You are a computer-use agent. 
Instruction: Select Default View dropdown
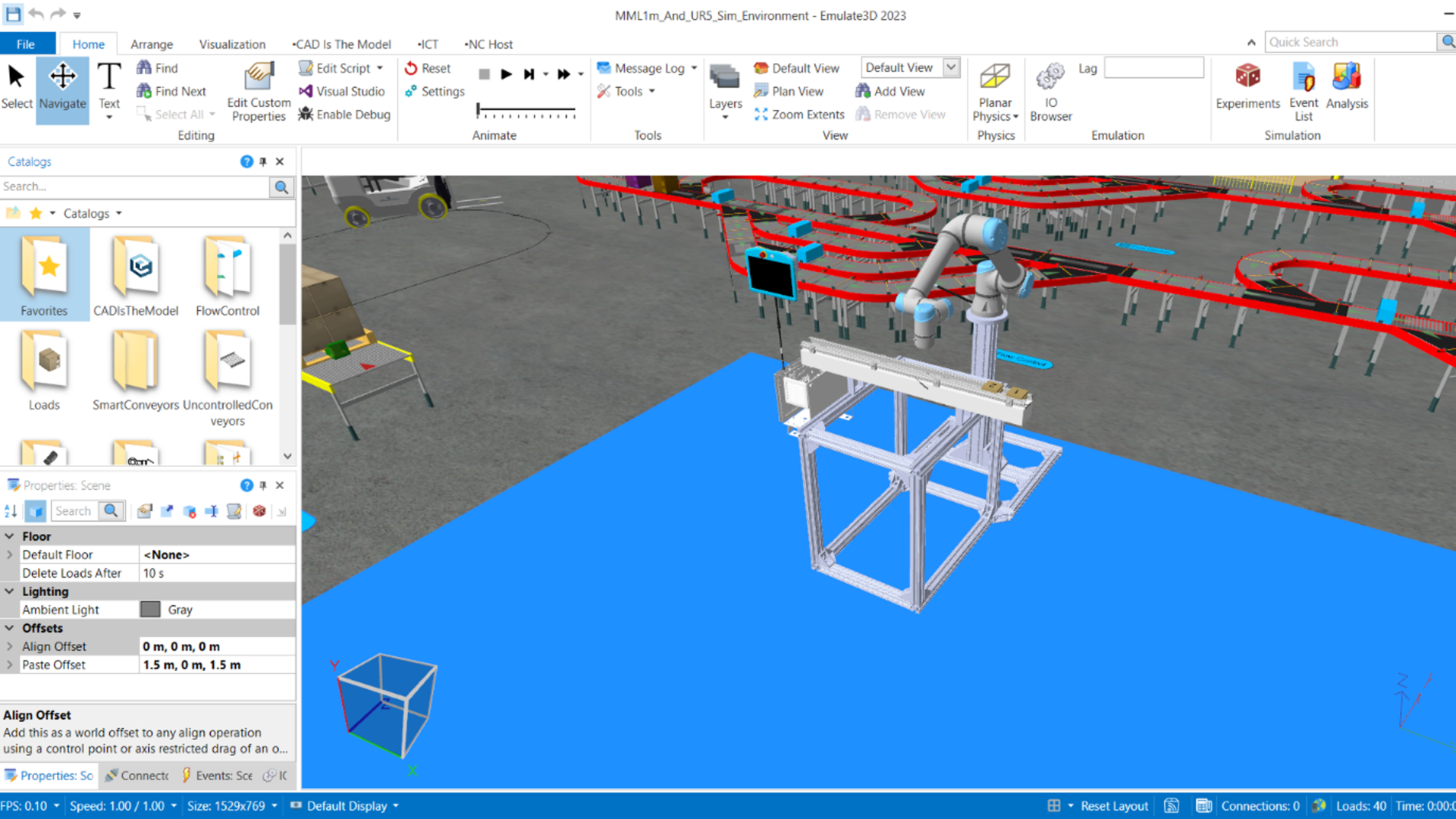tap(950, 67)
